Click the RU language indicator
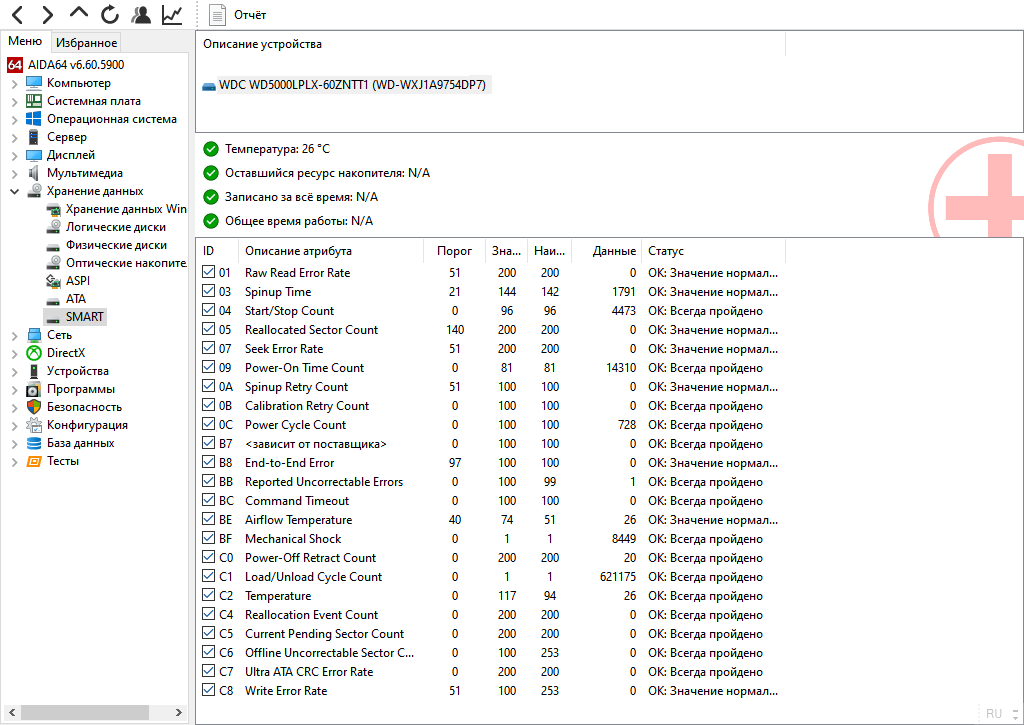 coord(993,714)
